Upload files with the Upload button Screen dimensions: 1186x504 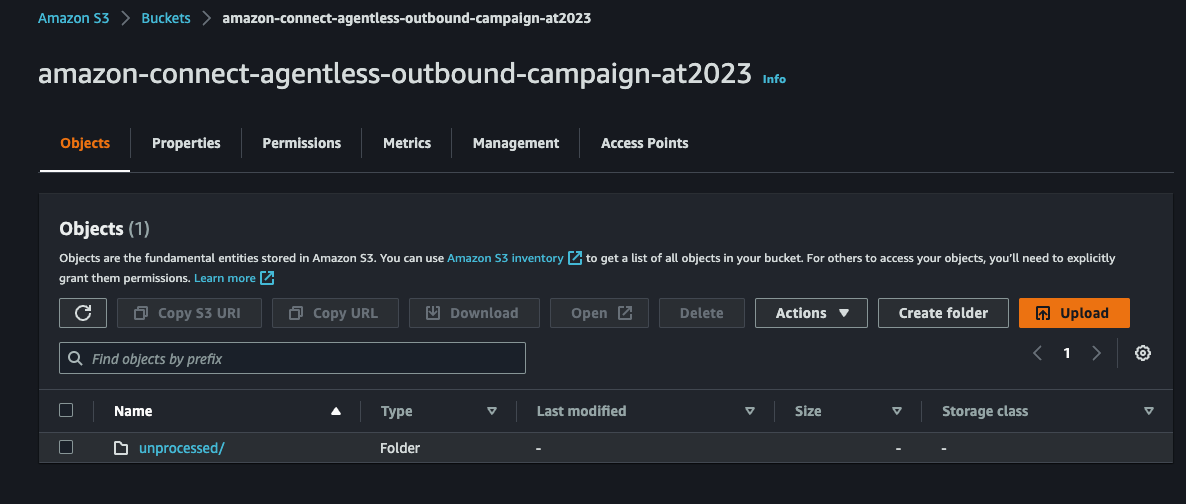point(1074,313)
